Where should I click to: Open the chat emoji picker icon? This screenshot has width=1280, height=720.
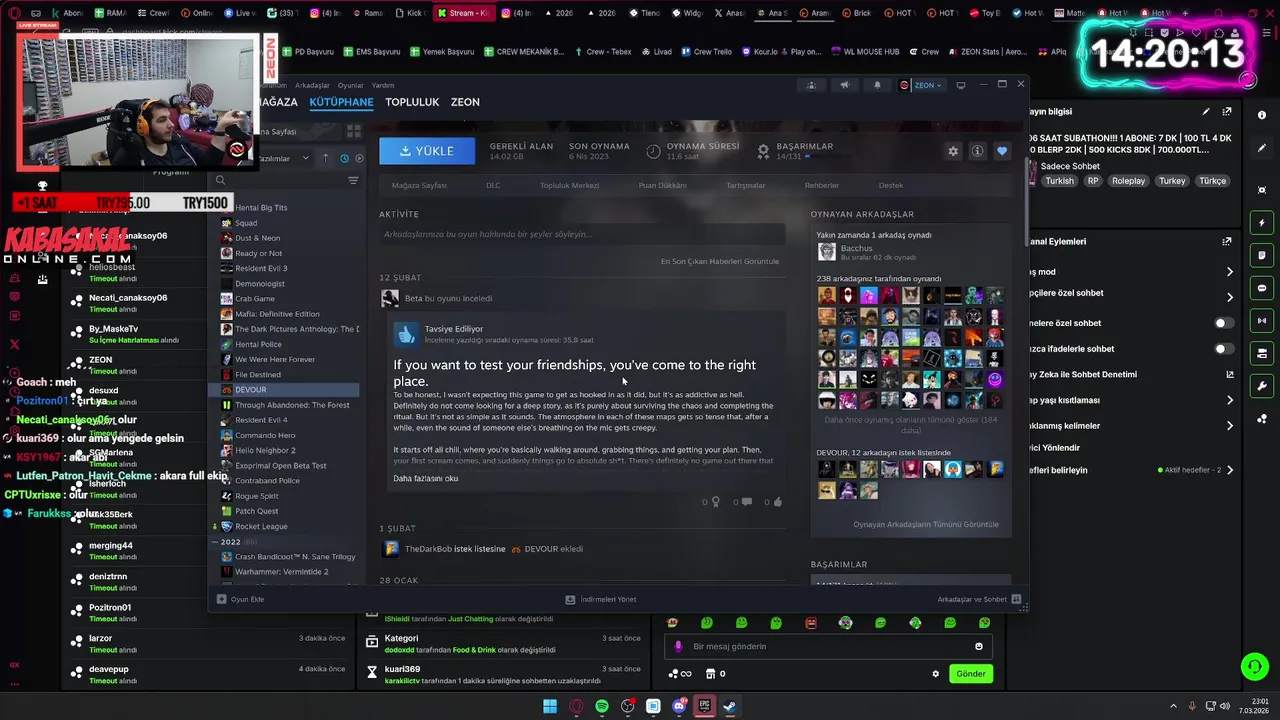[x=979, y=646]
